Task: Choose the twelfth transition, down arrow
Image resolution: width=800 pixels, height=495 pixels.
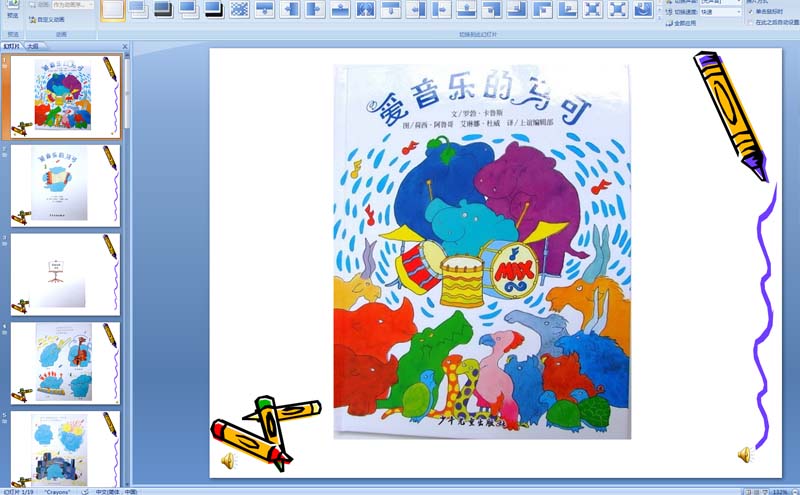Action: [391, 9]
